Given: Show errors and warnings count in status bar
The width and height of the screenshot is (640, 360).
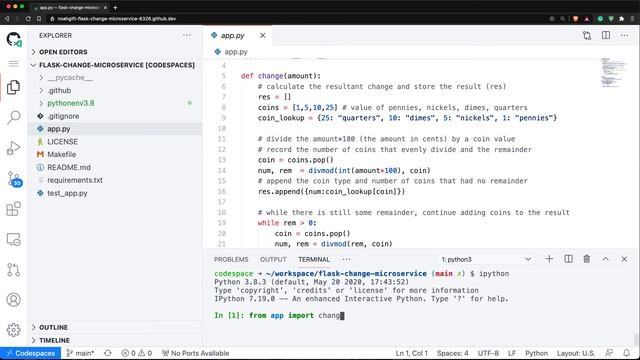Looking at the screenshot, I should (x=137, y=353).
